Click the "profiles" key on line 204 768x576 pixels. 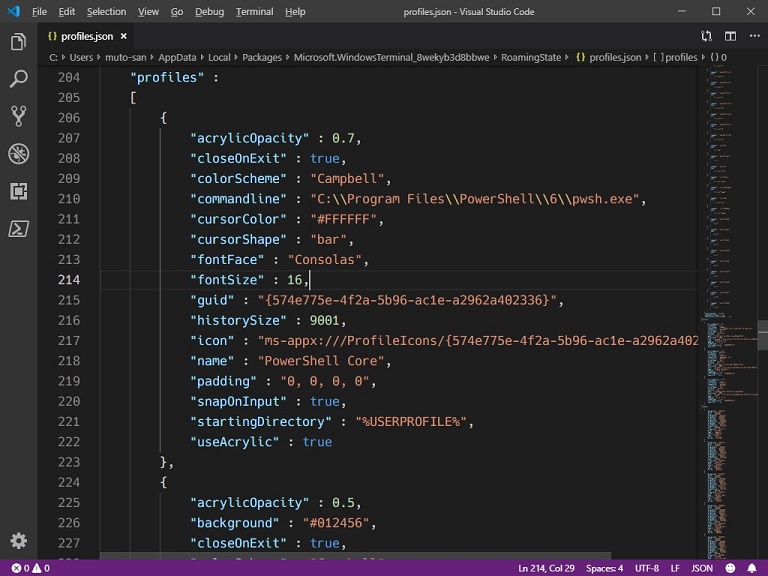pyautogui.click(x=167, y=77)
